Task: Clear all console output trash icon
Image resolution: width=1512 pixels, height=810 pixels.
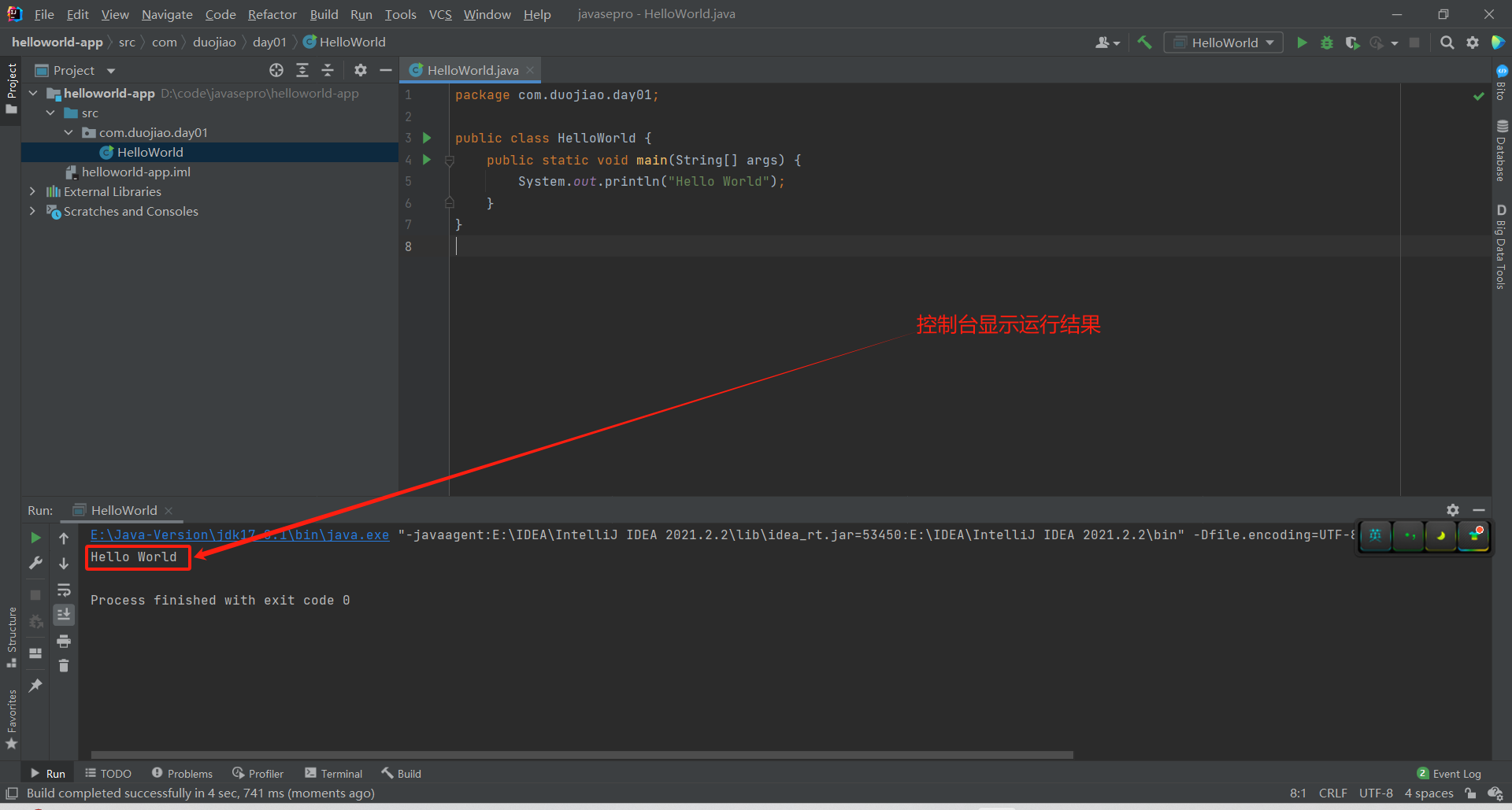Action: [x=64, y=666]
